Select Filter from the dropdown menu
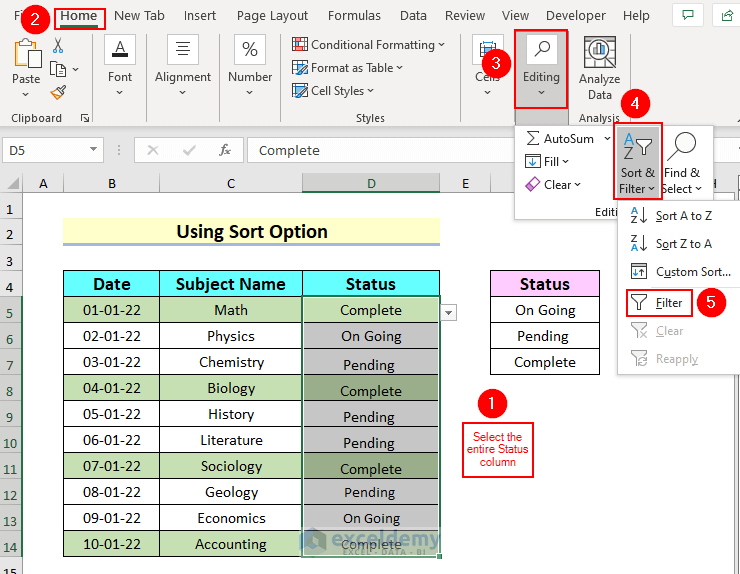740x574 pixels. point(659,303)
